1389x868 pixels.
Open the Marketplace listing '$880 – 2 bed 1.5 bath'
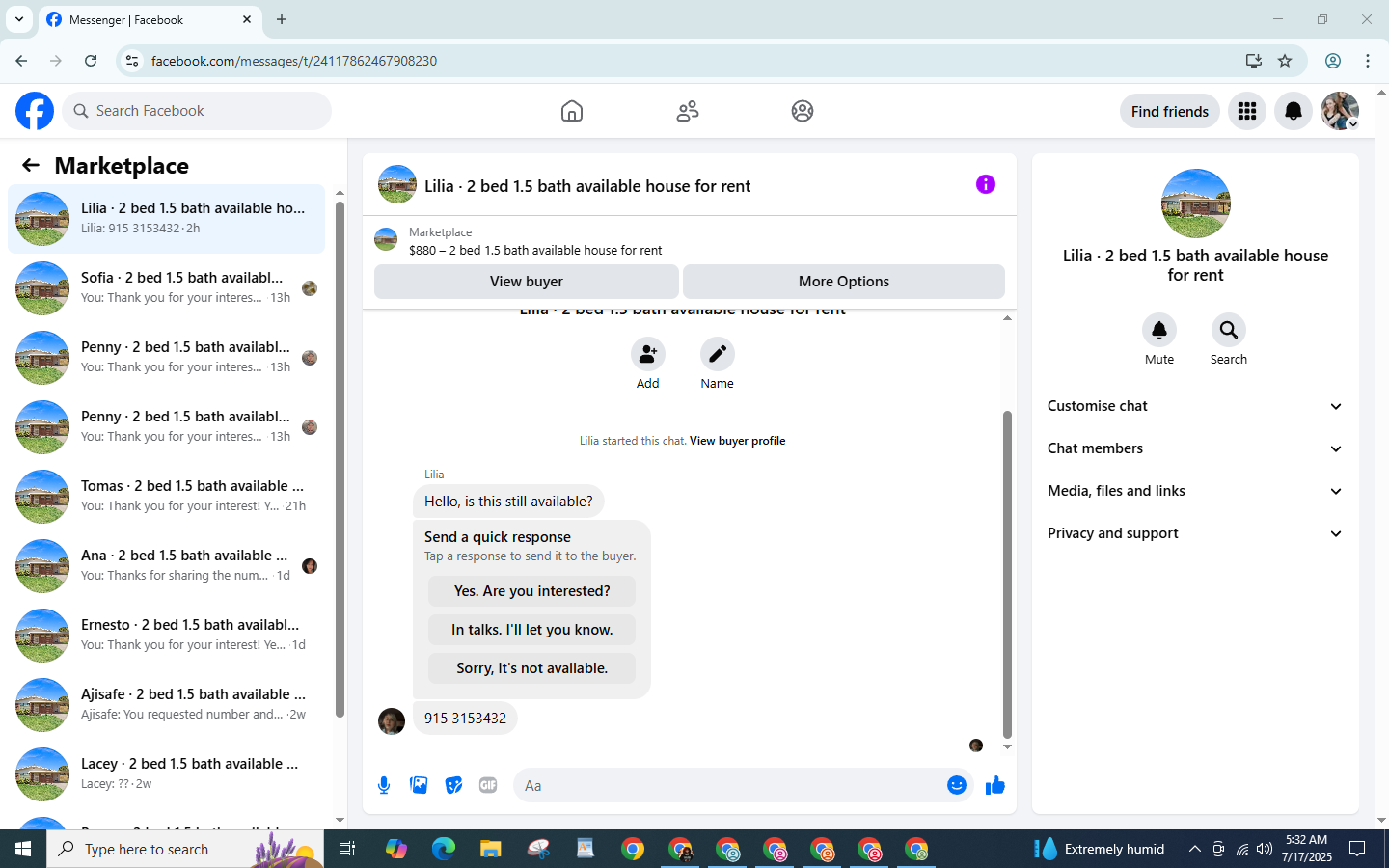pos(535,250)
